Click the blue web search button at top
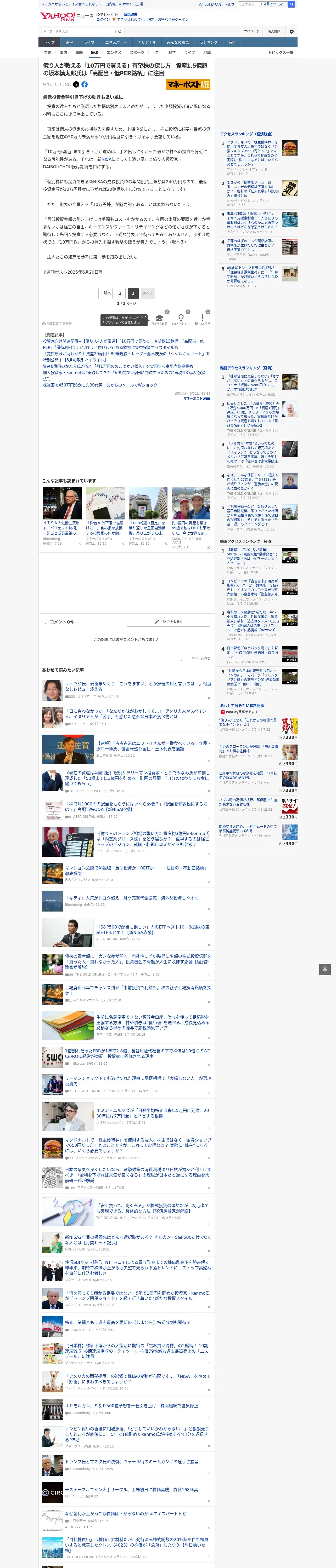This screenshot has width=336, height=1568. click(292, 4)
